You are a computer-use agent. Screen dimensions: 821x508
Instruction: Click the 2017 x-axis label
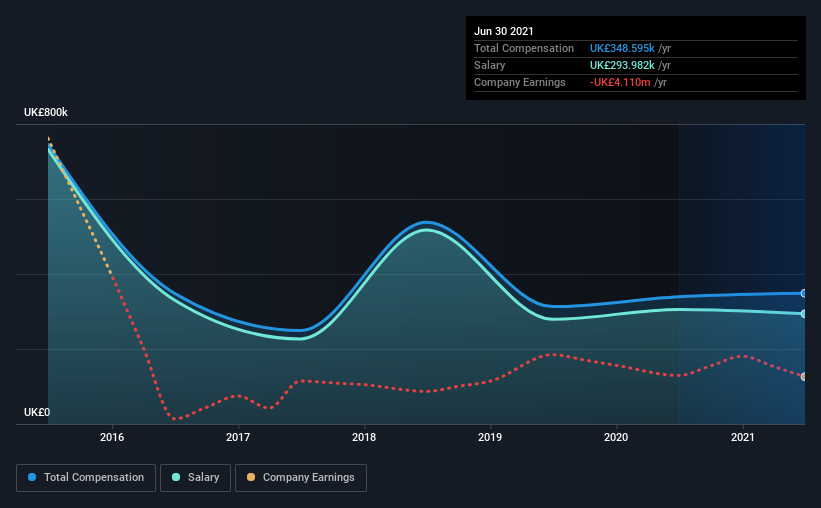pos(238,437)
